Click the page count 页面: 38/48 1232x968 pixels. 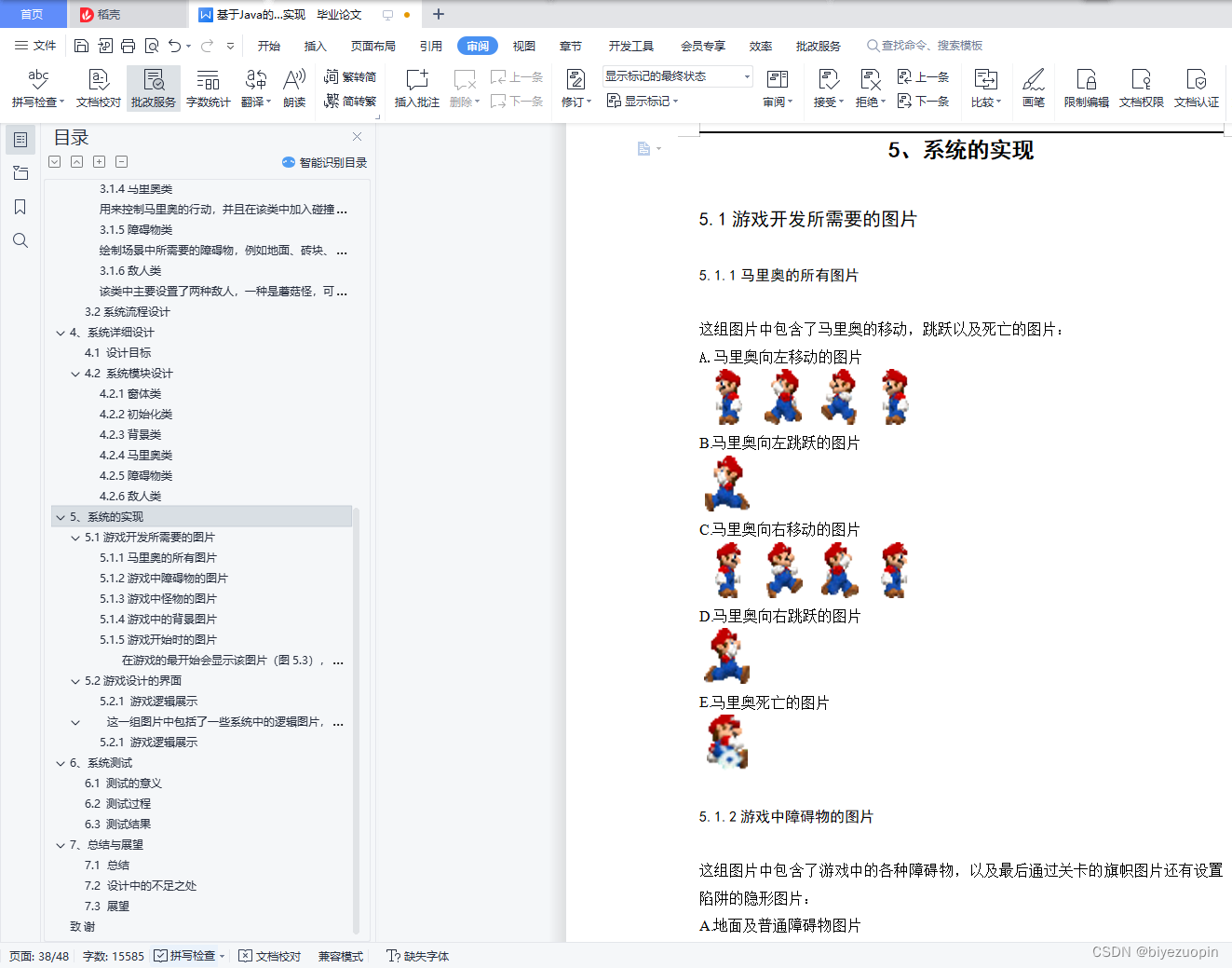pos(39,956)
